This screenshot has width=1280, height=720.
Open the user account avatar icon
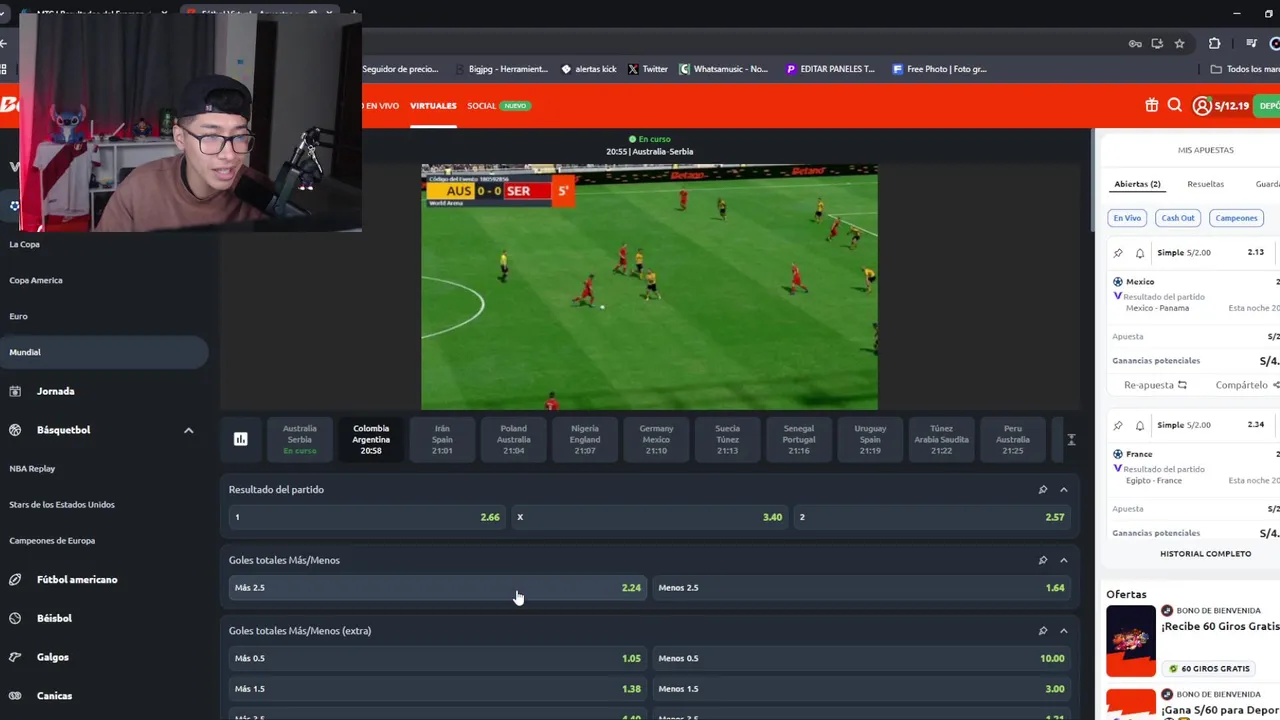point(1202,105)
